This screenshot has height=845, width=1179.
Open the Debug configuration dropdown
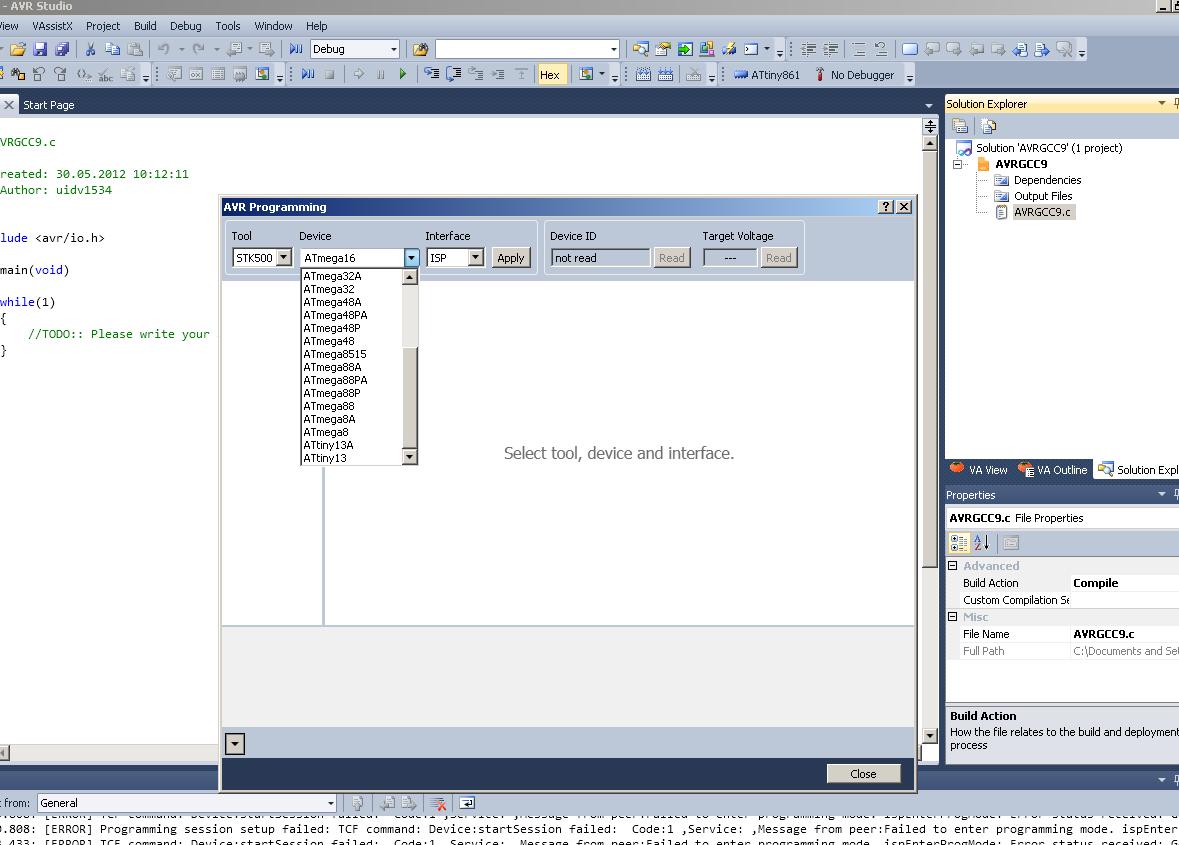point(392,50)
